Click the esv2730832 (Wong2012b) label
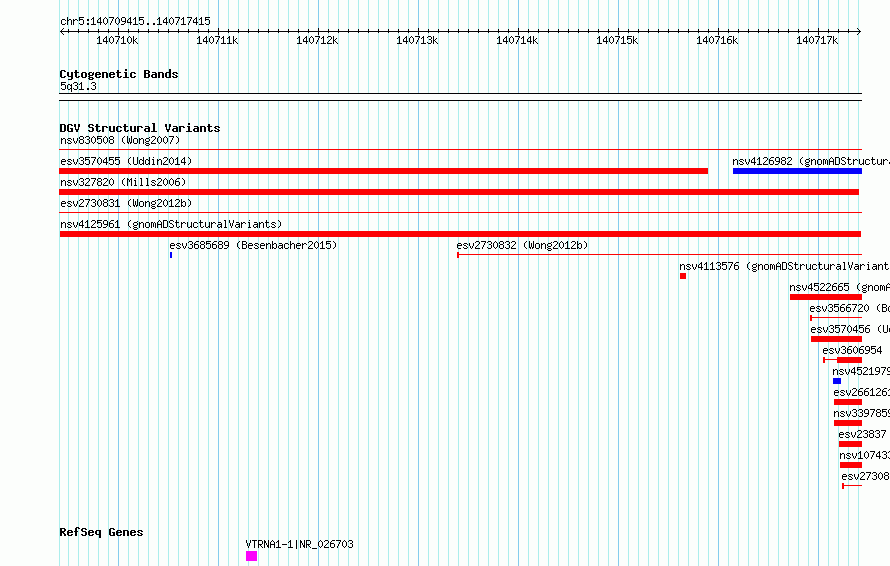Viewport: 890px width, 566px height. click(x=522, y=245)
